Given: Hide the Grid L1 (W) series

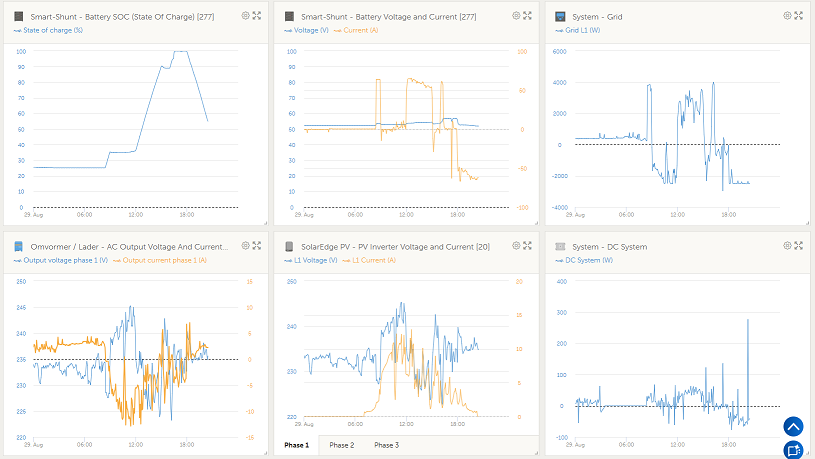Looking at the screenshot, I should click(581, 31).
